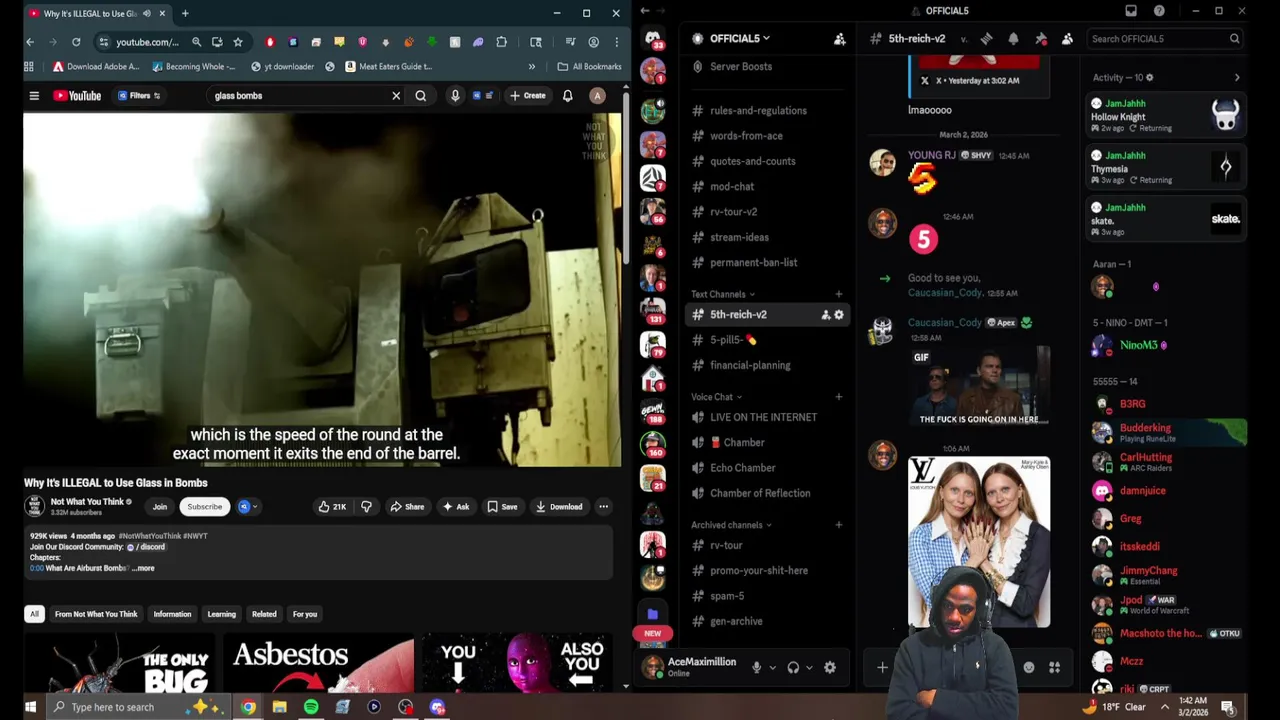Toggle member list icon in Discord
Image resolution: width=1280 pixels, height=720 pixels.
[1067, 39]
